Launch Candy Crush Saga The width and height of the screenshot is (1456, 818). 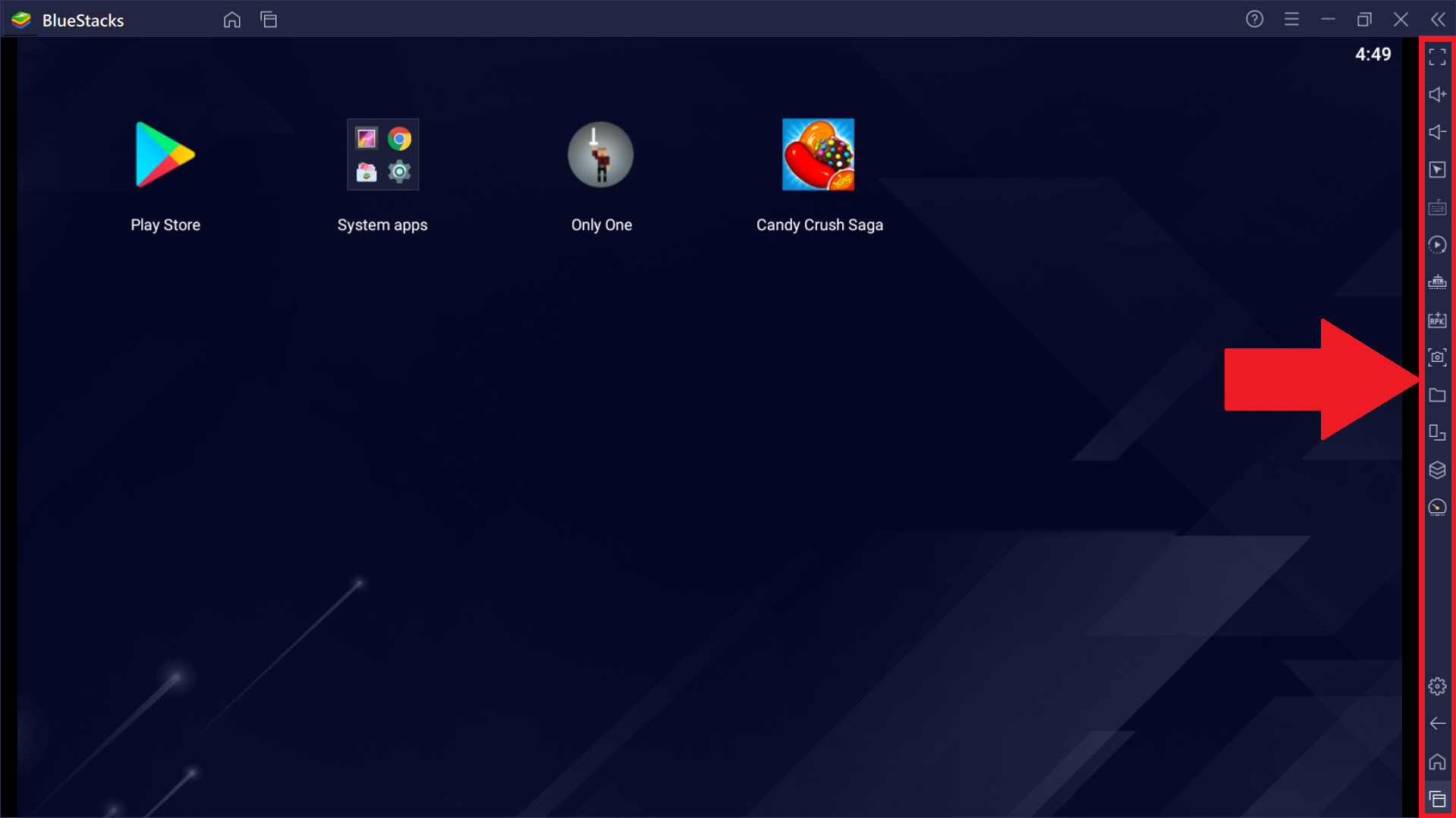tap(818, 154)
